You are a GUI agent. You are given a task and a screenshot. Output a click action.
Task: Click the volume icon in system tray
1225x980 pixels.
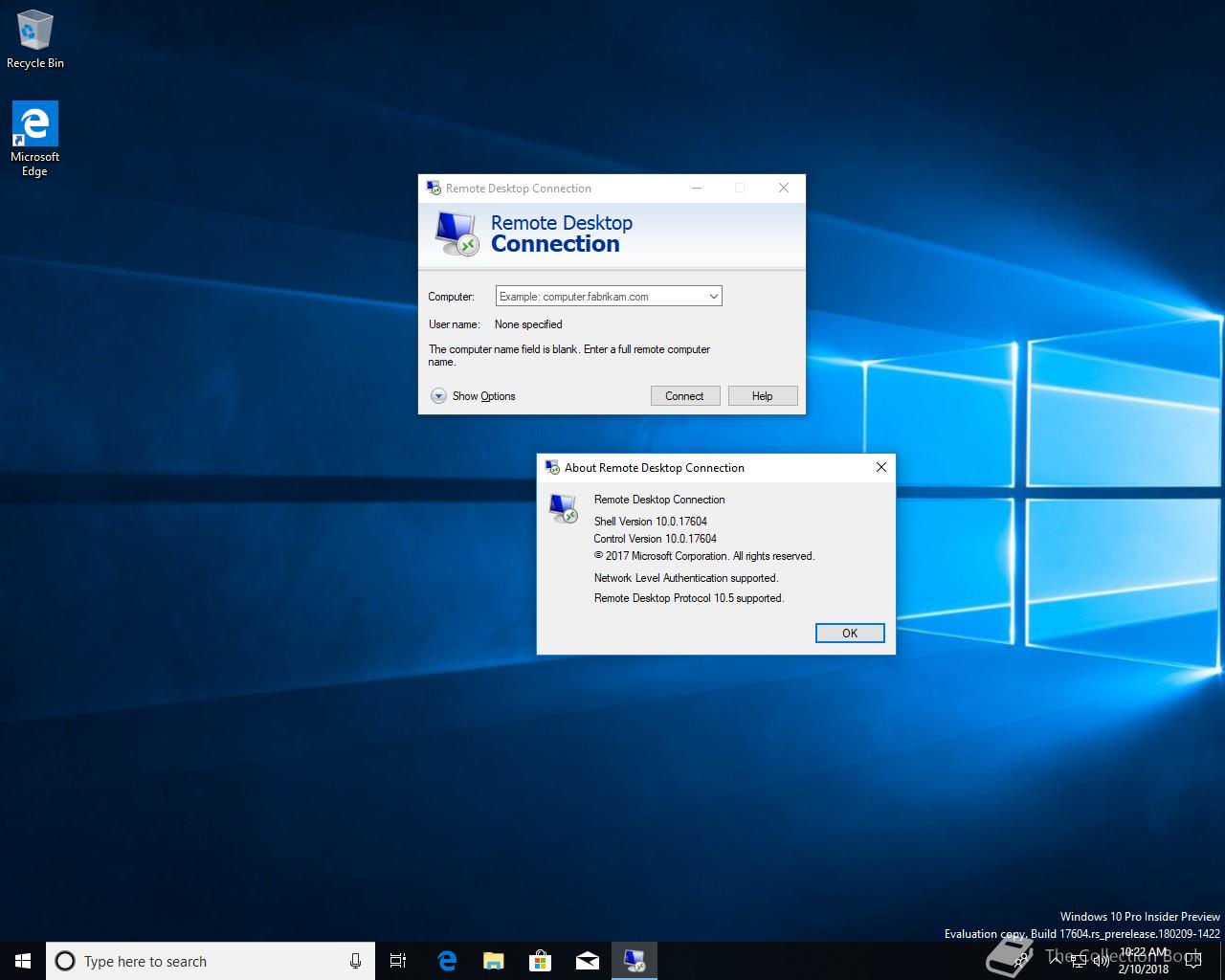point(1101,961)
